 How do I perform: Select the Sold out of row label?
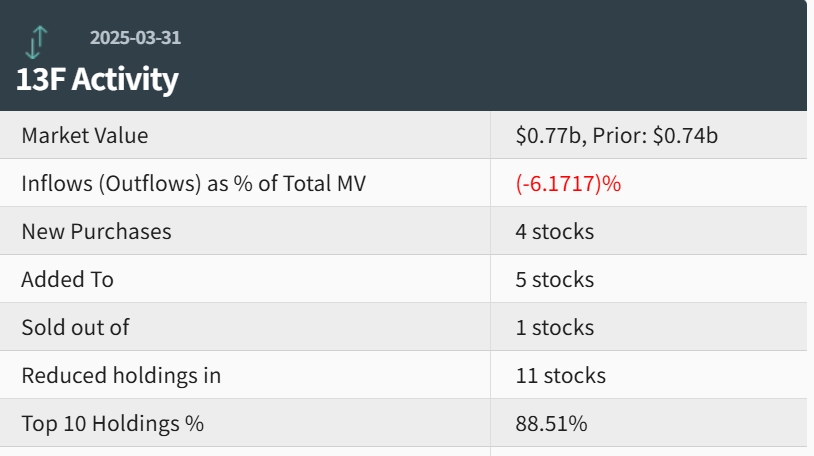[x=75, y=328]
